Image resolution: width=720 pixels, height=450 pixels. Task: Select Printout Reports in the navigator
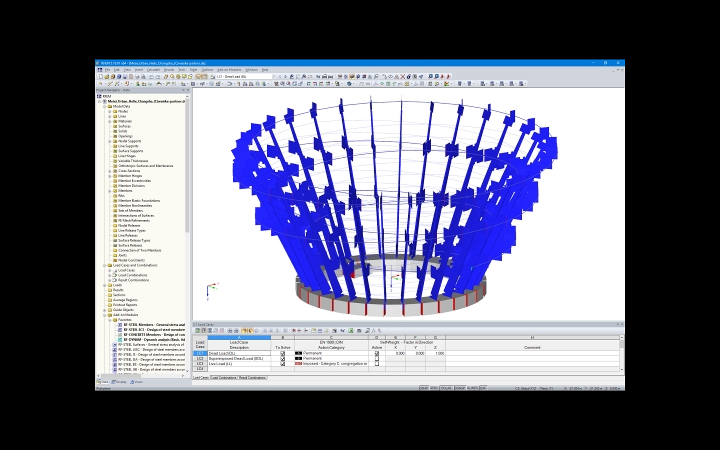point(125,305)
